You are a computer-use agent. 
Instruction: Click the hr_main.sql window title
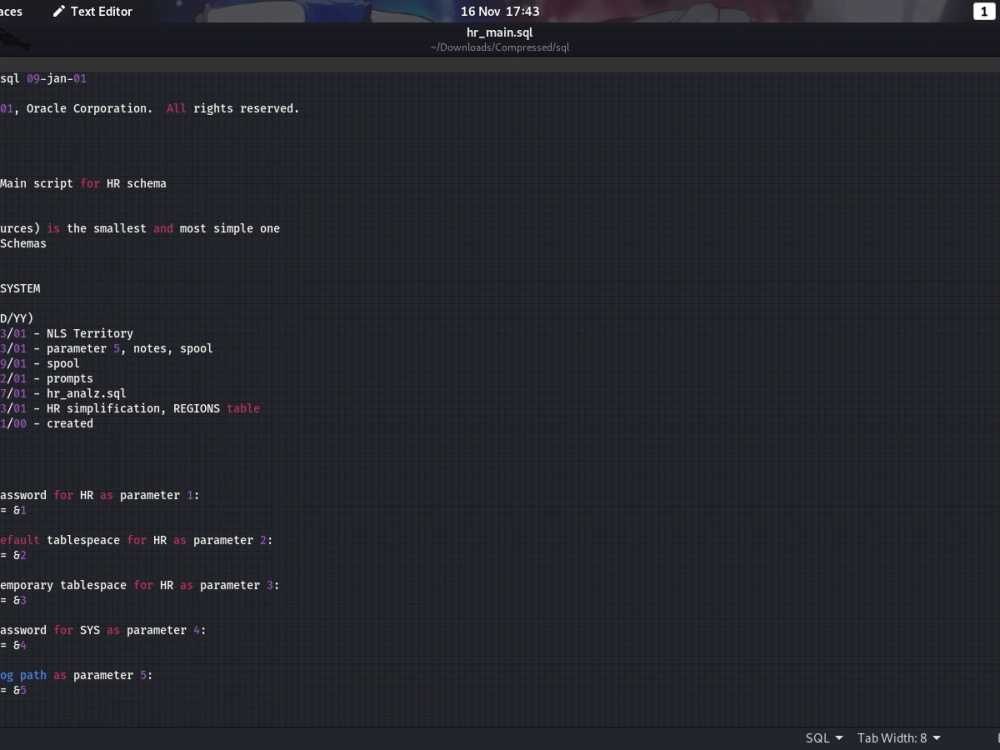coord(499,33)
